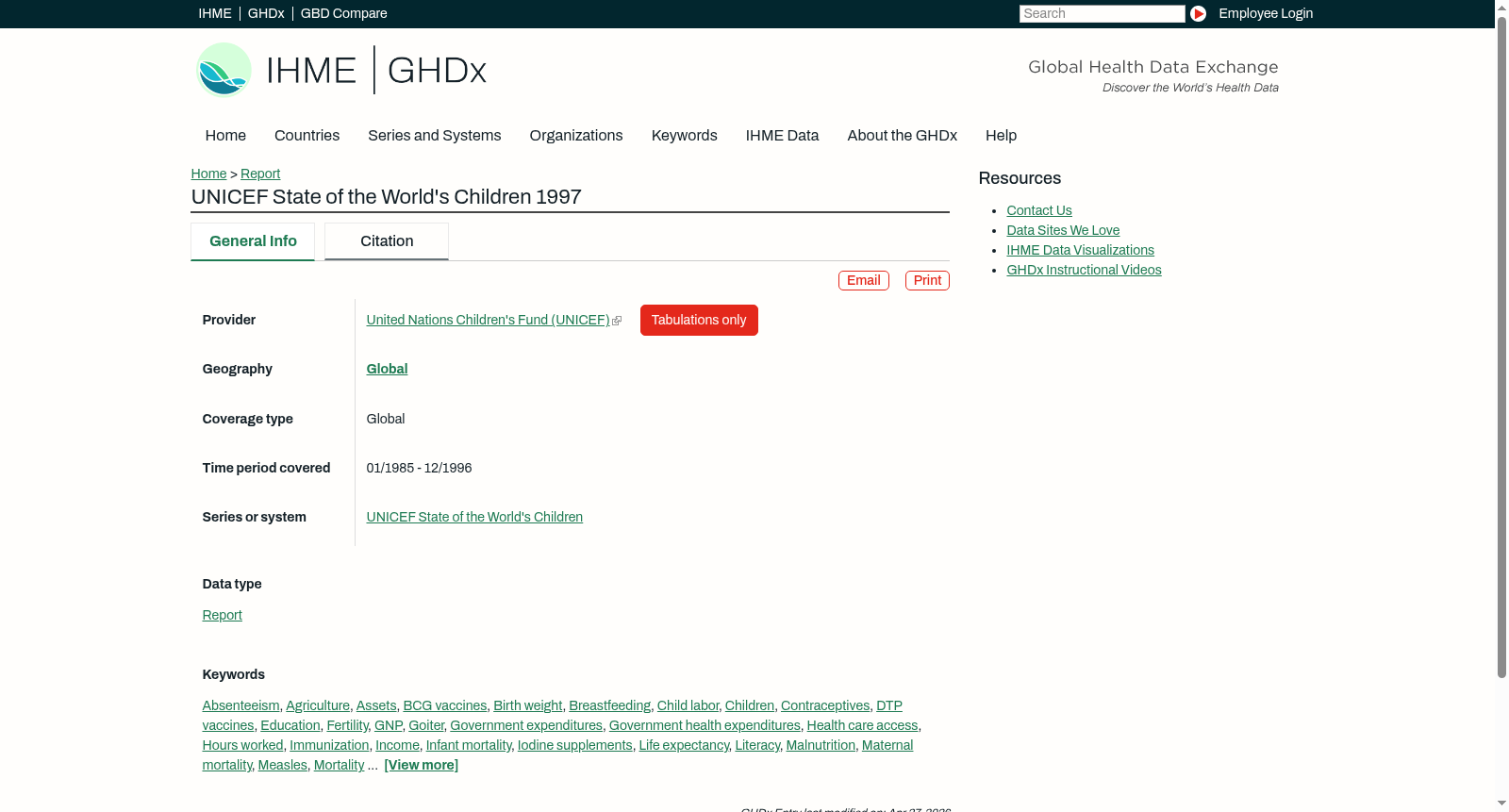Click the external link icon beside UNICEF provider

[617, 321]
